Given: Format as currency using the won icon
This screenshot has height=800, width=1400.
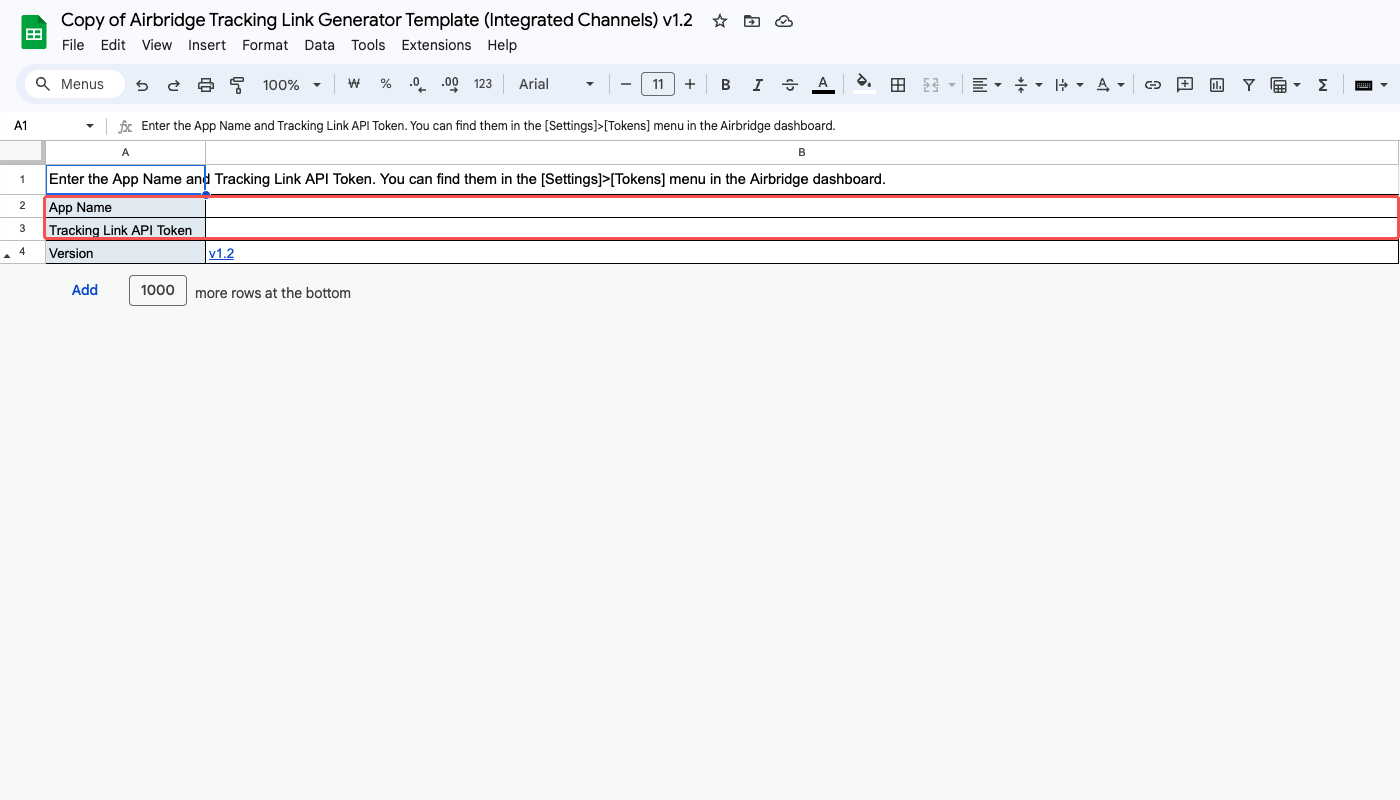Looking at the screenshot, I should click(x=353, y=85).
